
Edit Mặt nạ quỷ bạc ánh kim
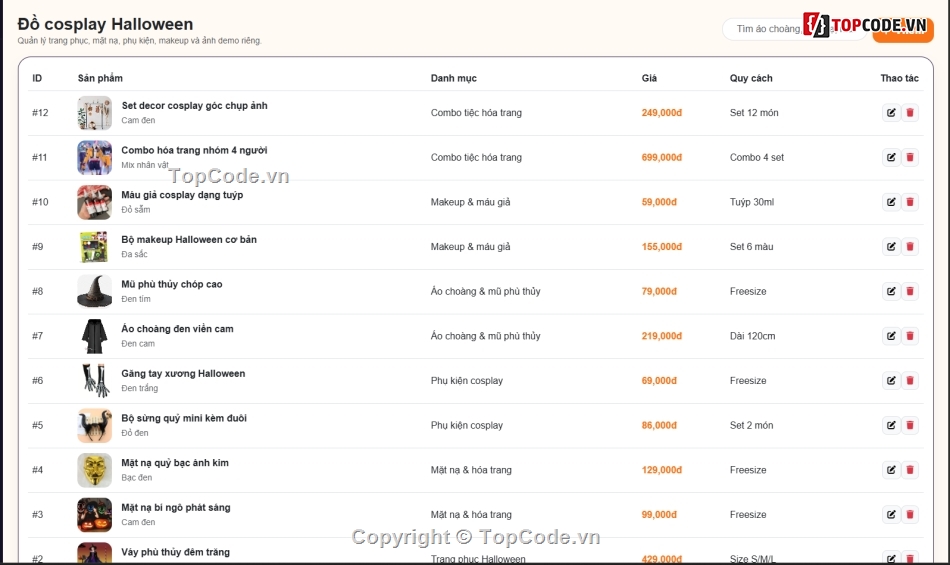pyautogui.click(x=891, y=470)
